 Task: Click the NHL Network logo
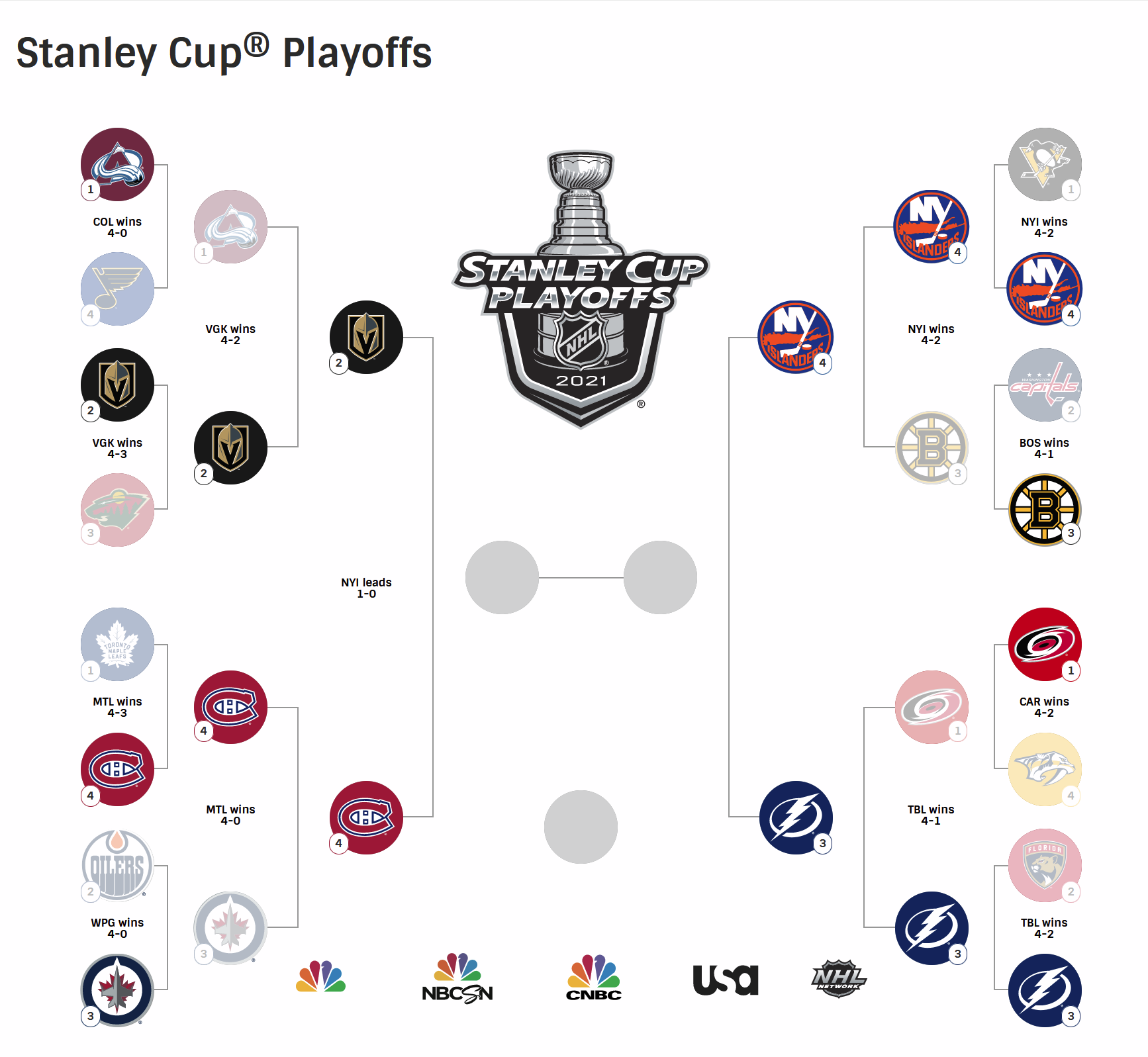[839, 978]
